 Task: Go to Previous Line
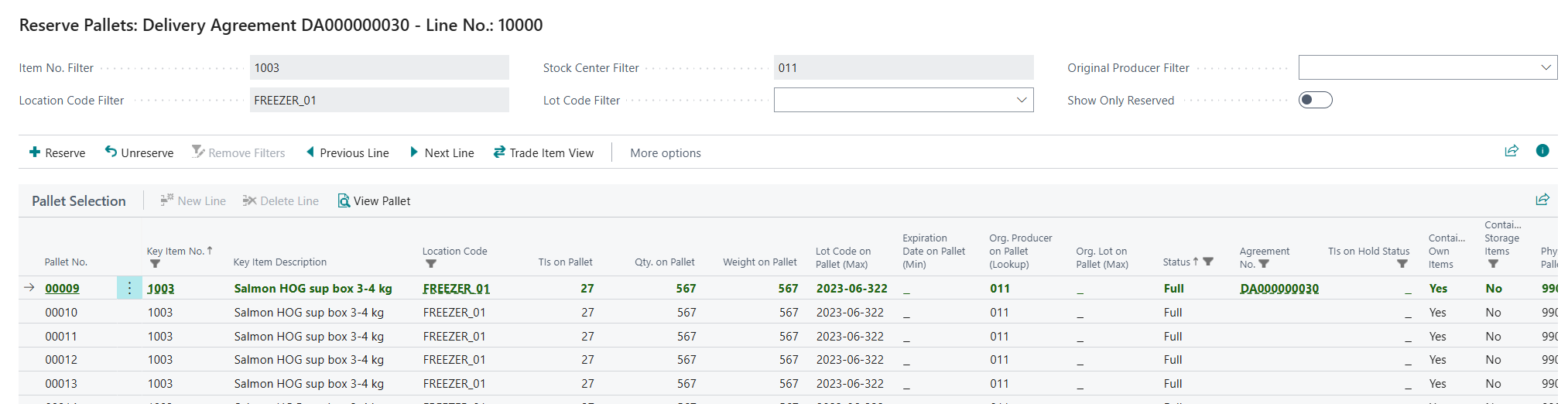coord(347,153)
